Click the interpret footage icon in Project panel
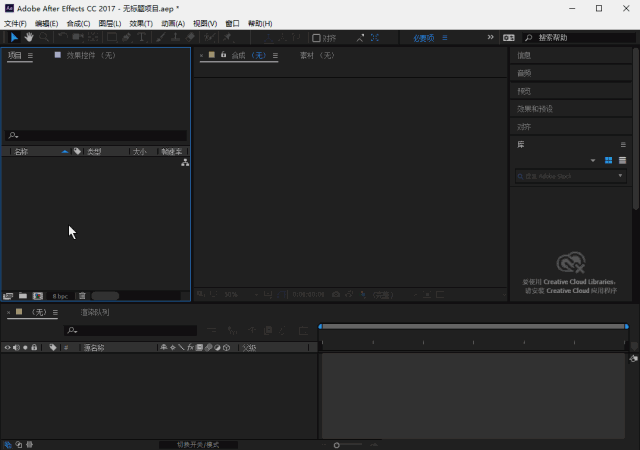Viewport: 640px width, 450px height. [x=9, y=296]
